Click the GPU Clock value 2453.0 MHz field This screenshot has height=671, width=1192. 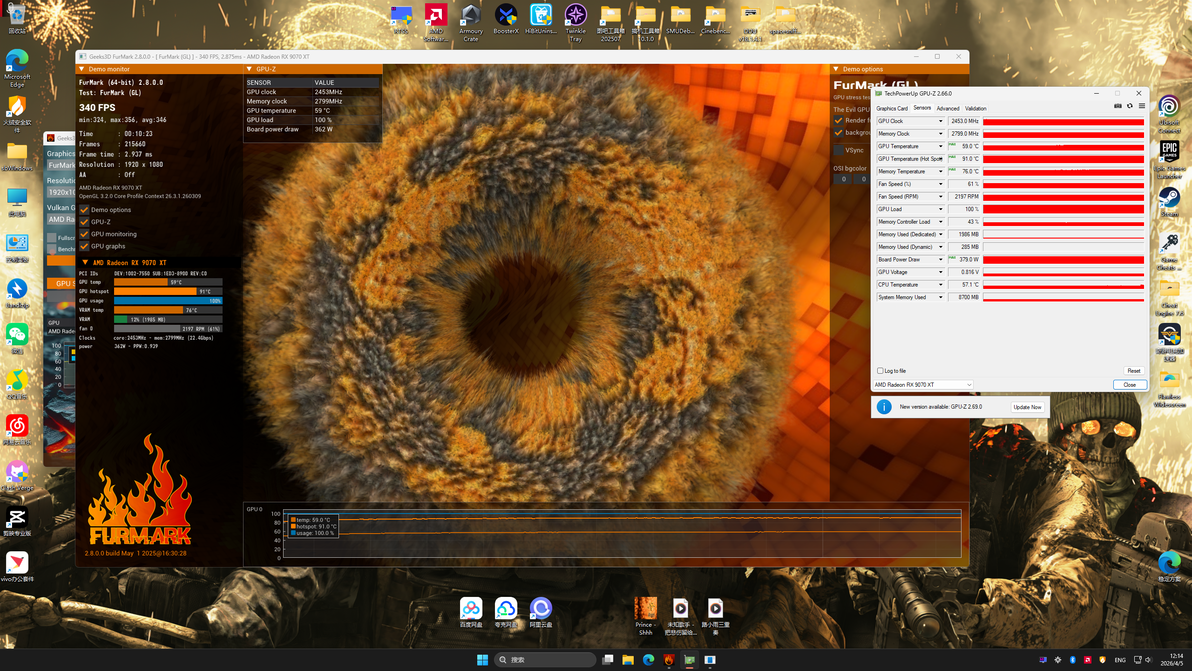pyautogui.click(x=964, y=121)
